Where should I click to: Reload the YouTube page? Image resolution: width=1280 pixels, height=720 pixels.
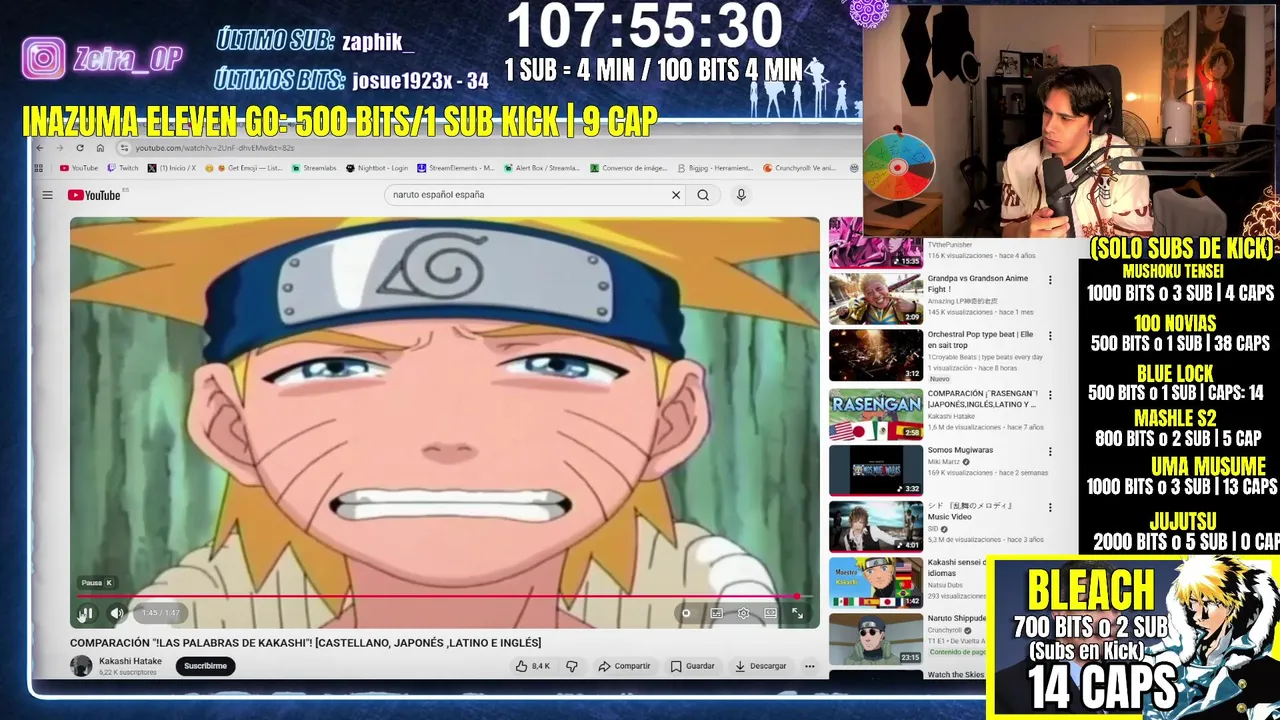[x=80, y=148]
